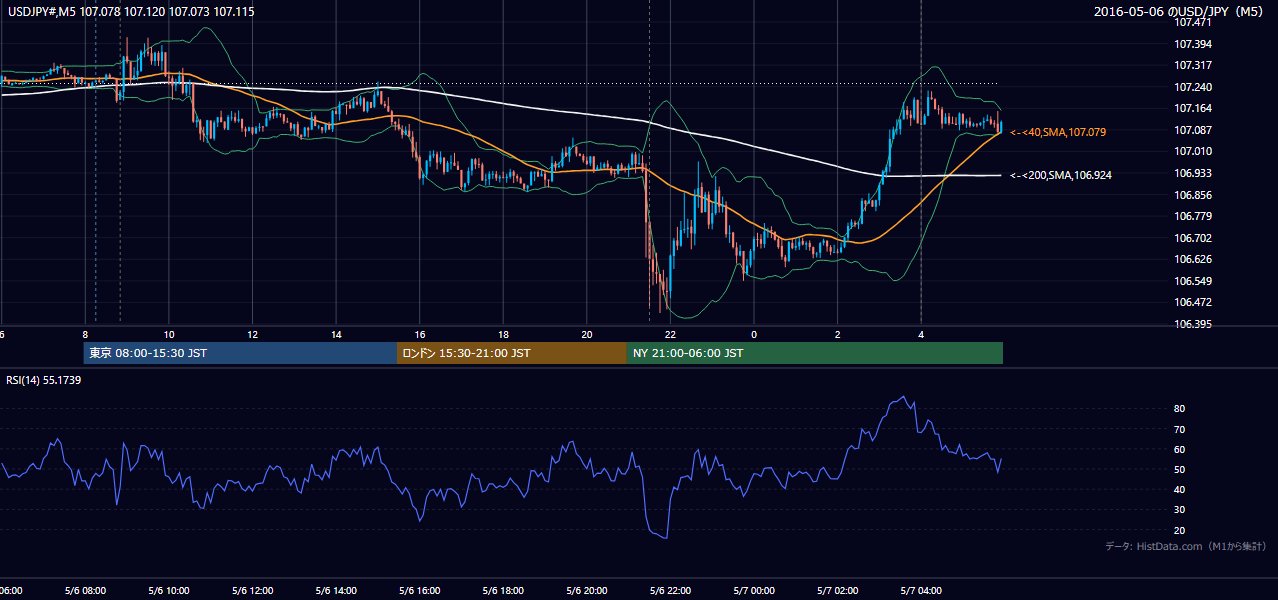
Task: Click the 5/7 00:00 time axis label
Action: pos(754,591)
